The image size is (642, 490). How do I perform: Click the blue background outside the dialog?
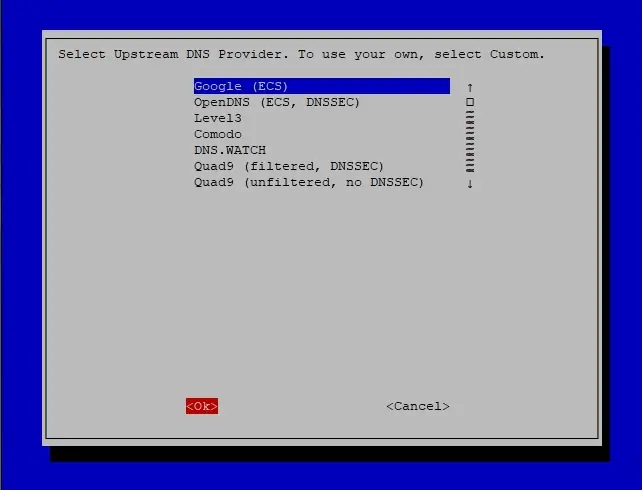pyautogui.click(x=321, y=14)
